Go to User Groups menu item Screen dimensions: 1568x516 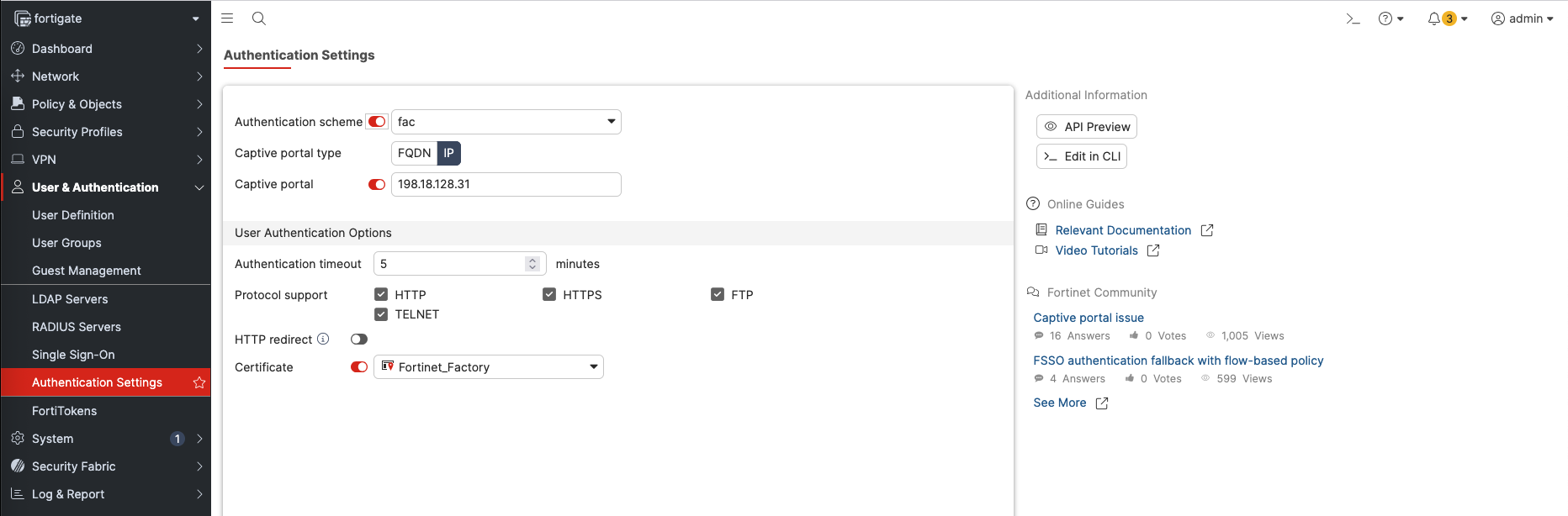pyautogui.click(x=66, y=243)
